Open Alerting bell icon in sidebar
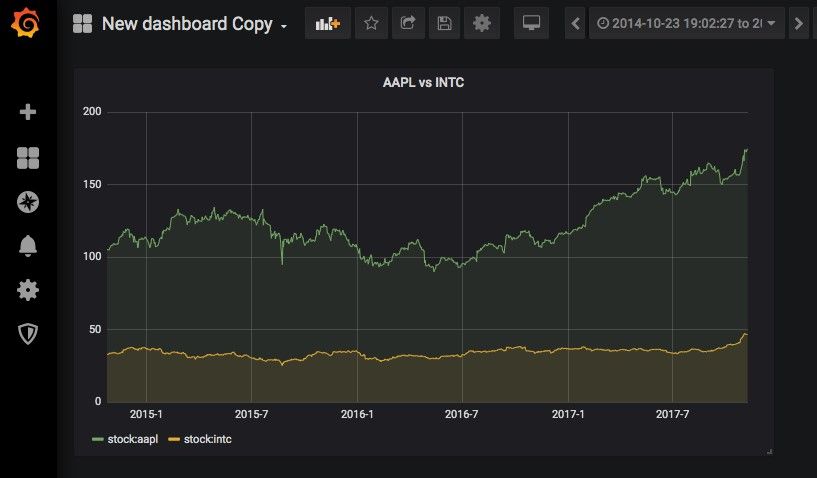This screenshot has height=478, width=817. 28,246
